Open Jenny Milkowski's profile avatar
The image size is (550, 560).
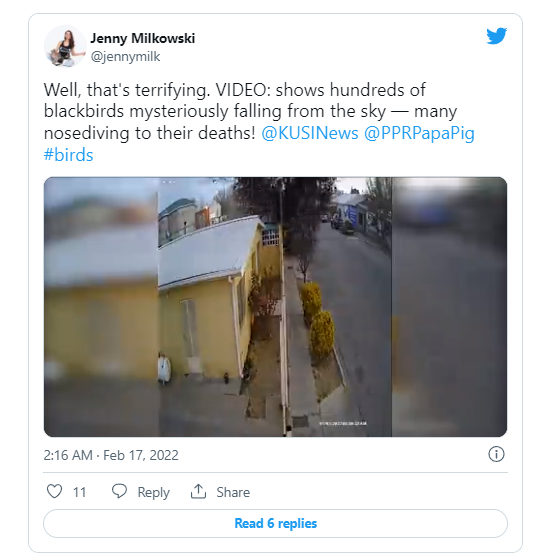click(65, 46)
